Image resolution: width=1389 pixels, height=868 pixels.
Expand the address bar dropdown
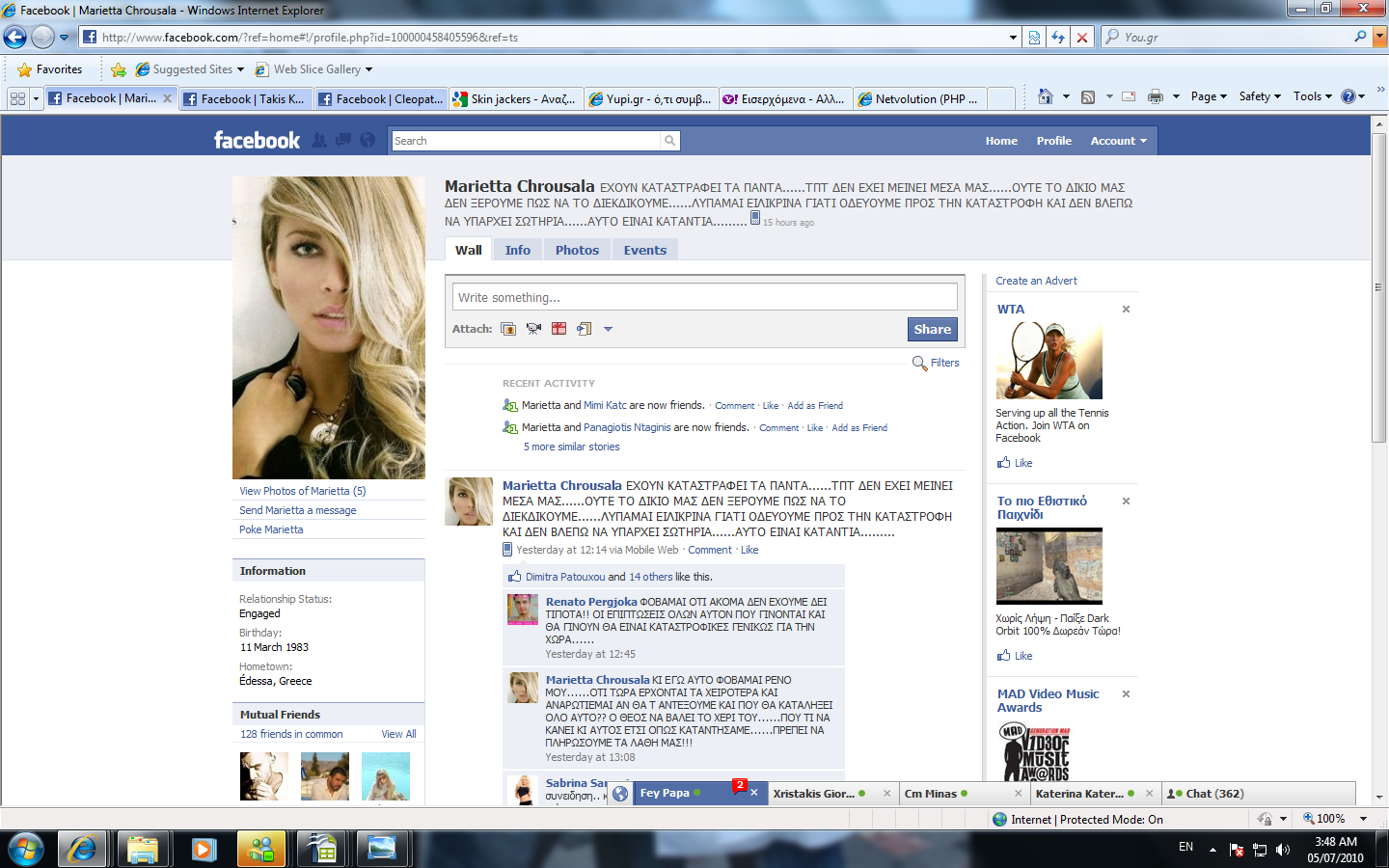point(1013,38)
